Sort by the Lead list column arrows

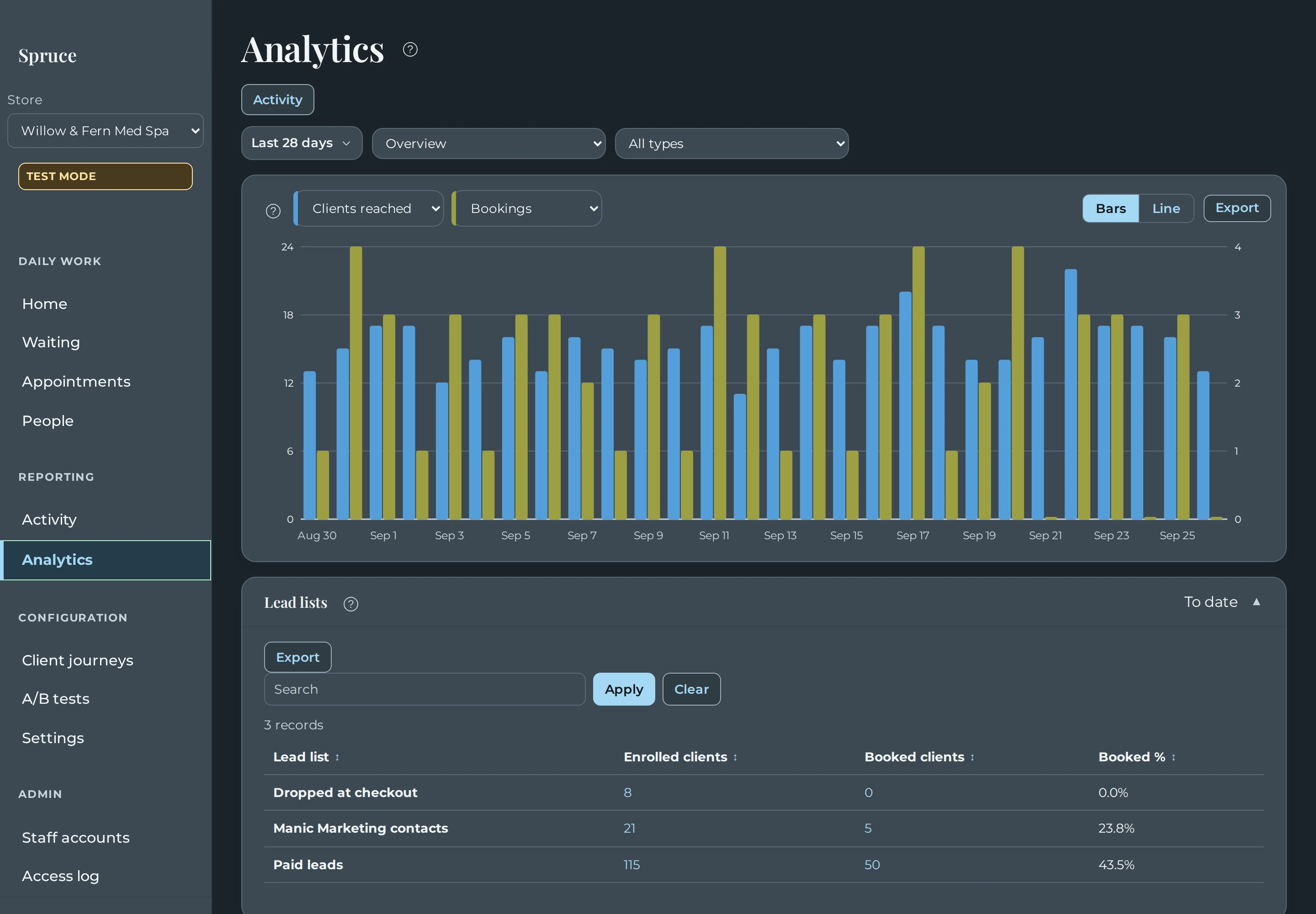pyautogui.click(x=337, y=757)
